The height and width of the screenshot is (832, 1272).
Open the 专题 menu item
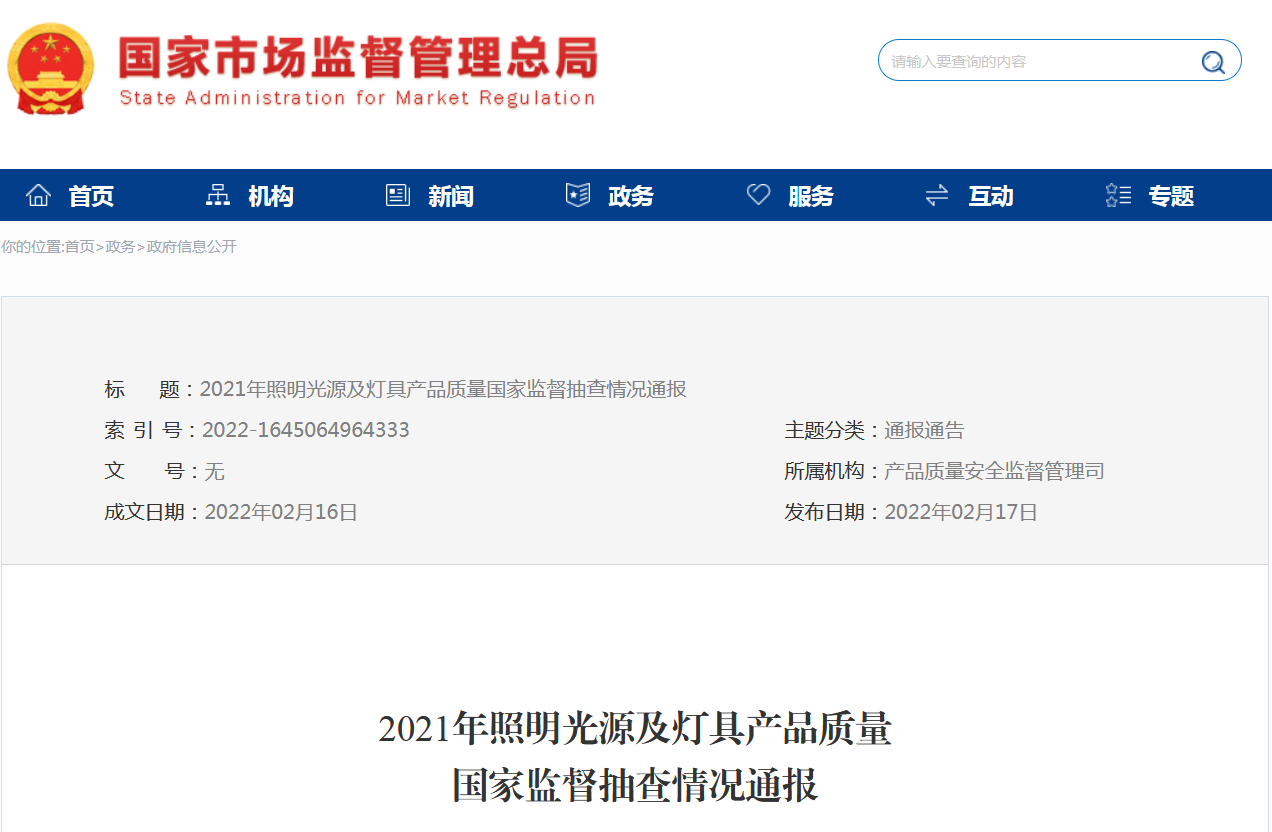pos(1171,196)
